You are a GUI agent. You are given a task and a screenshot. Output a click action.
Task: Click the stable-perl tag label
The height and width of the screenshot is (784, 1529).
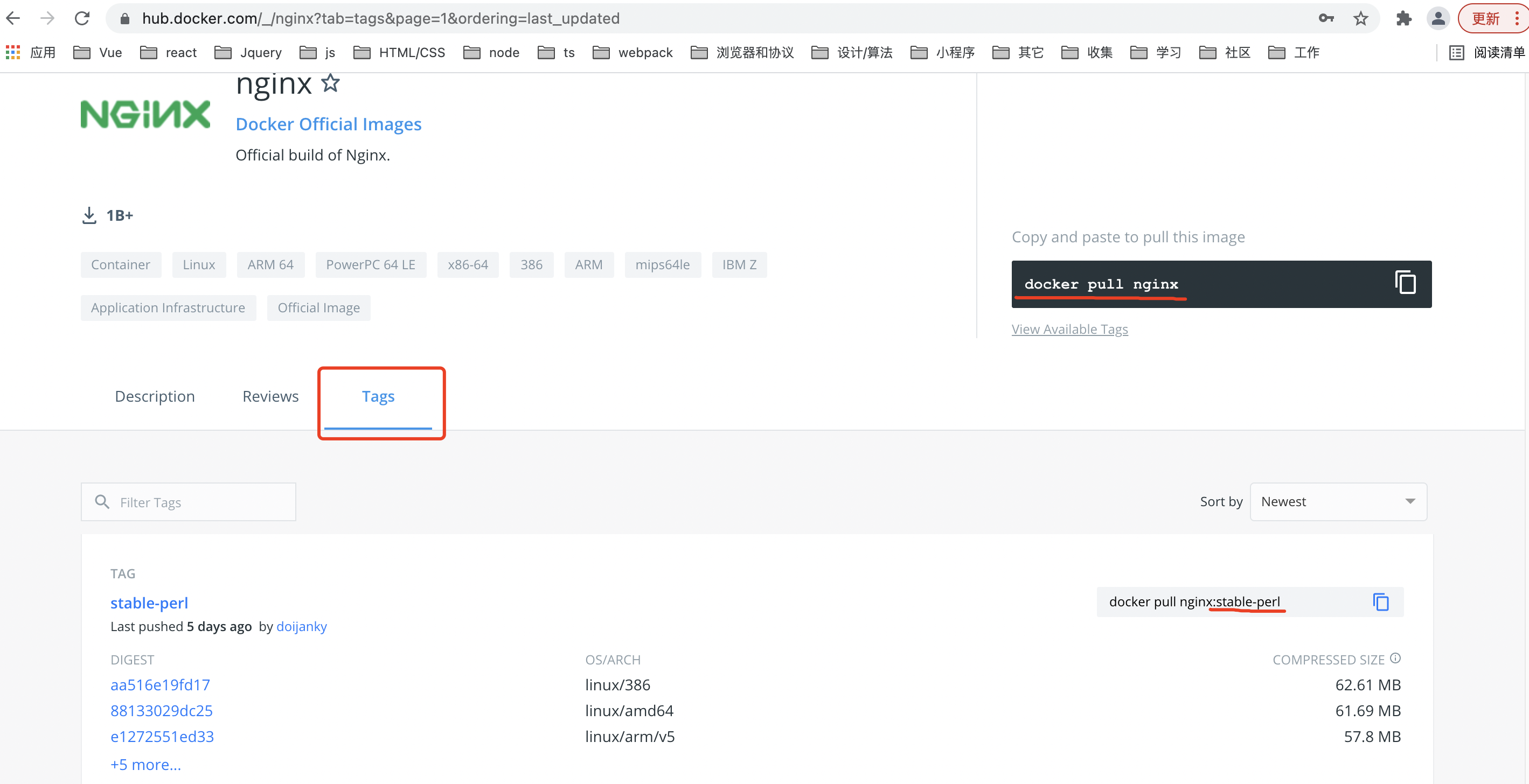click(149, 602)
